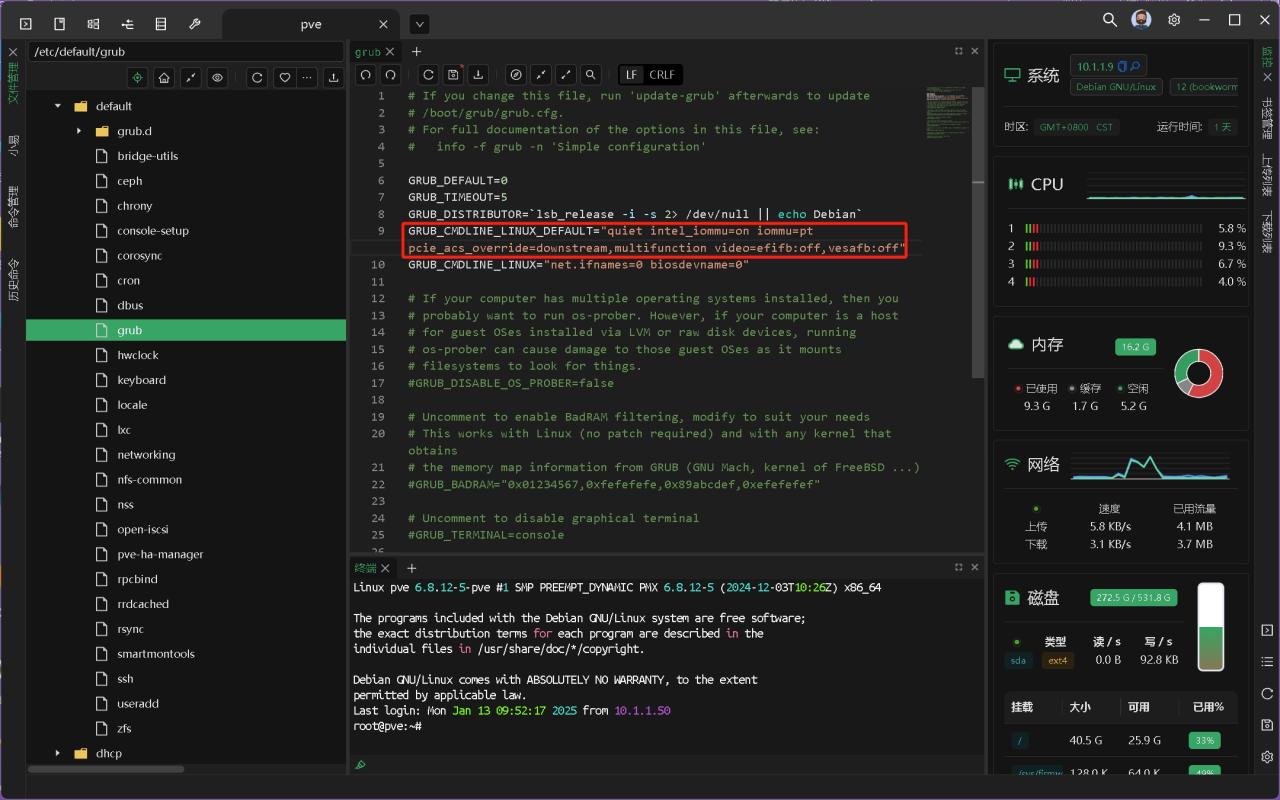The width and height of the screenshot is (1280, 800).
Task: Open the settings gear in the title bar
Action: (1174, 20)
